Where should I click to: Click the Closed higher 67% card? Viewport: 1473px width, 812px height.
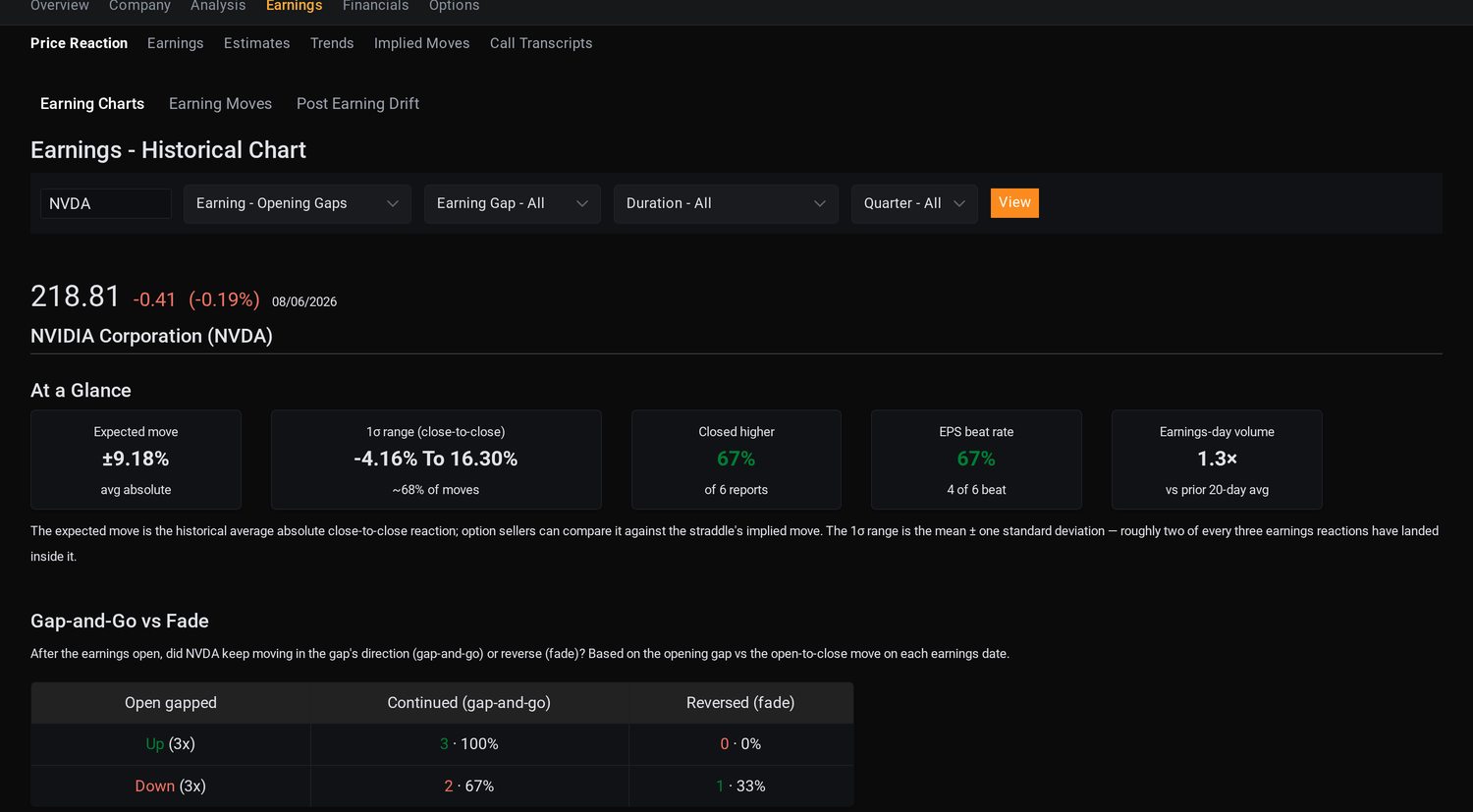[x=736, y=460]
